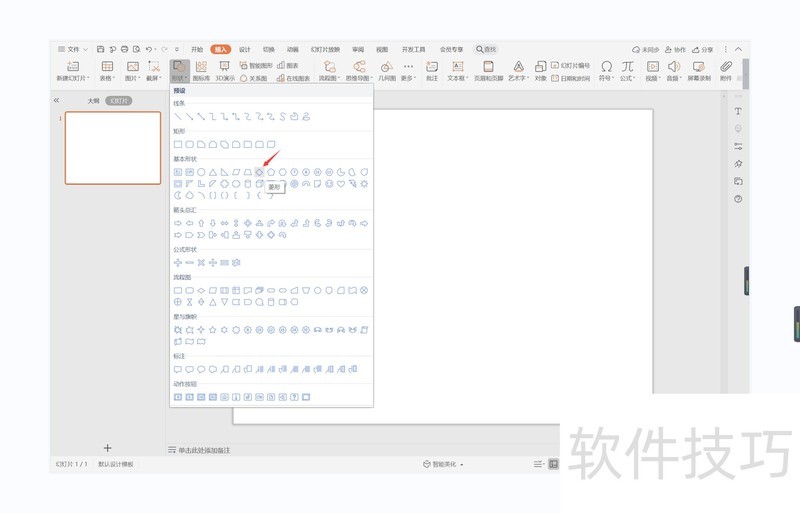This screenshot has width=800, height=513.
Task: Select the first rectangle under 矩形
Action: (x=178, y=144)
